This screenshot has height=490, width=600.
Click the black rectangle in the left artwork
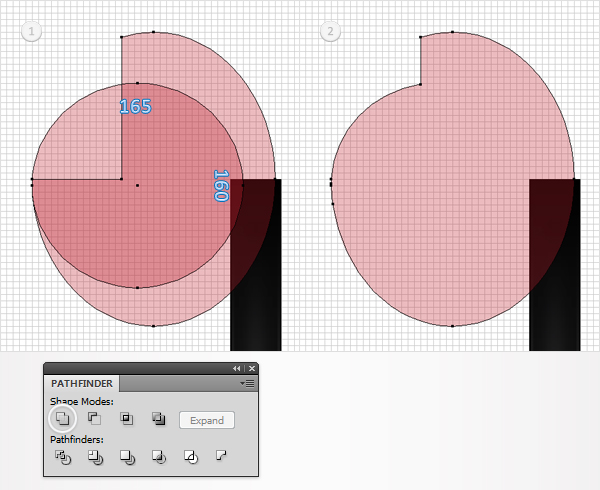tap(256, 265)
